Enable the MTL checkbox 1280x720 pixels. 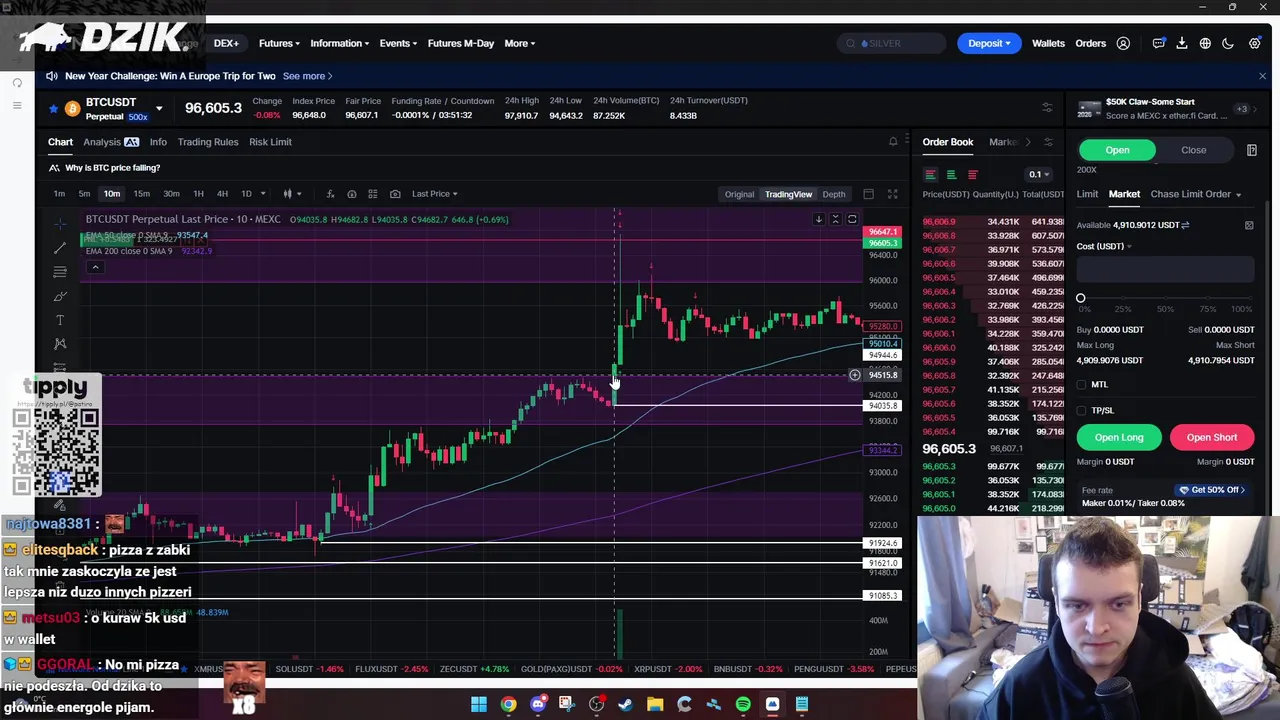[1082, 385]
